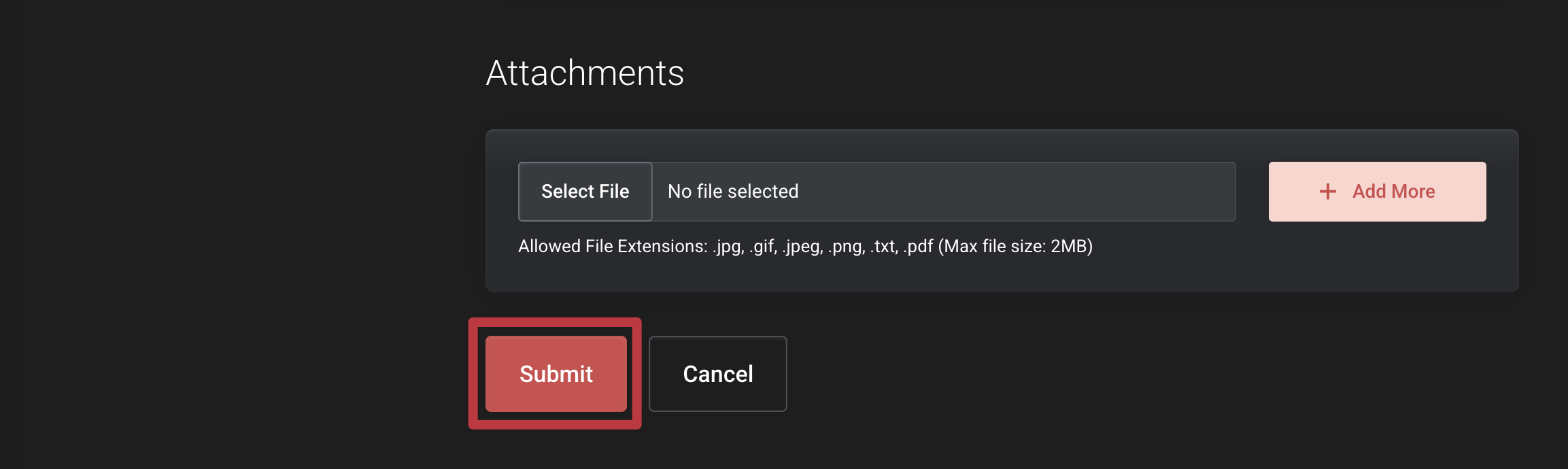The width and height of the screenshot is (1568, 469).
Task: Add another attachment row with Add More
Action: point(1377,192)
